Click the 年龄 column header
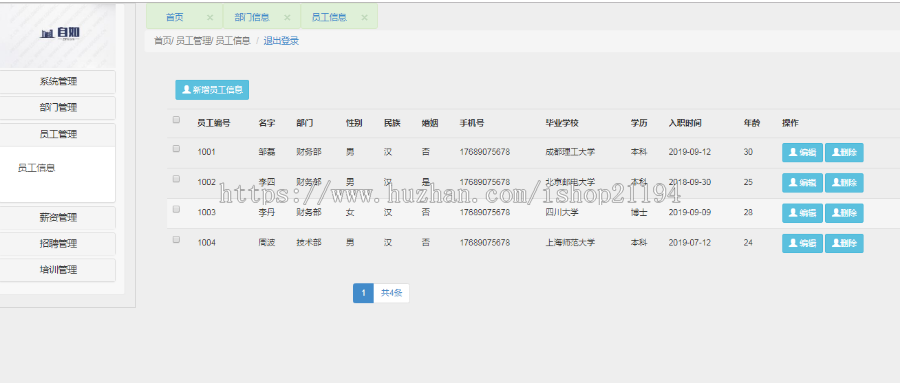The image size is (900, 383). [x=752, y=123]
